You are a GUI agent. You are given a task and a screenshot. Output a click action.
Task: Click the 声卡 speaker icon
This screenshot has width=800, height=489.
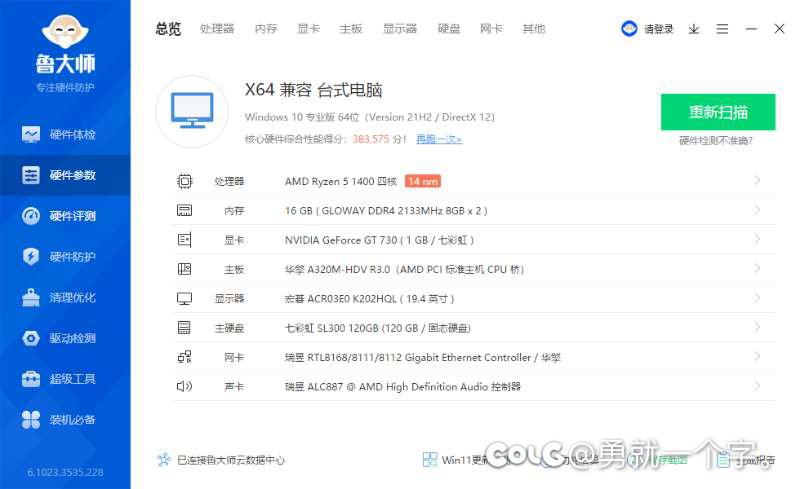185,386
